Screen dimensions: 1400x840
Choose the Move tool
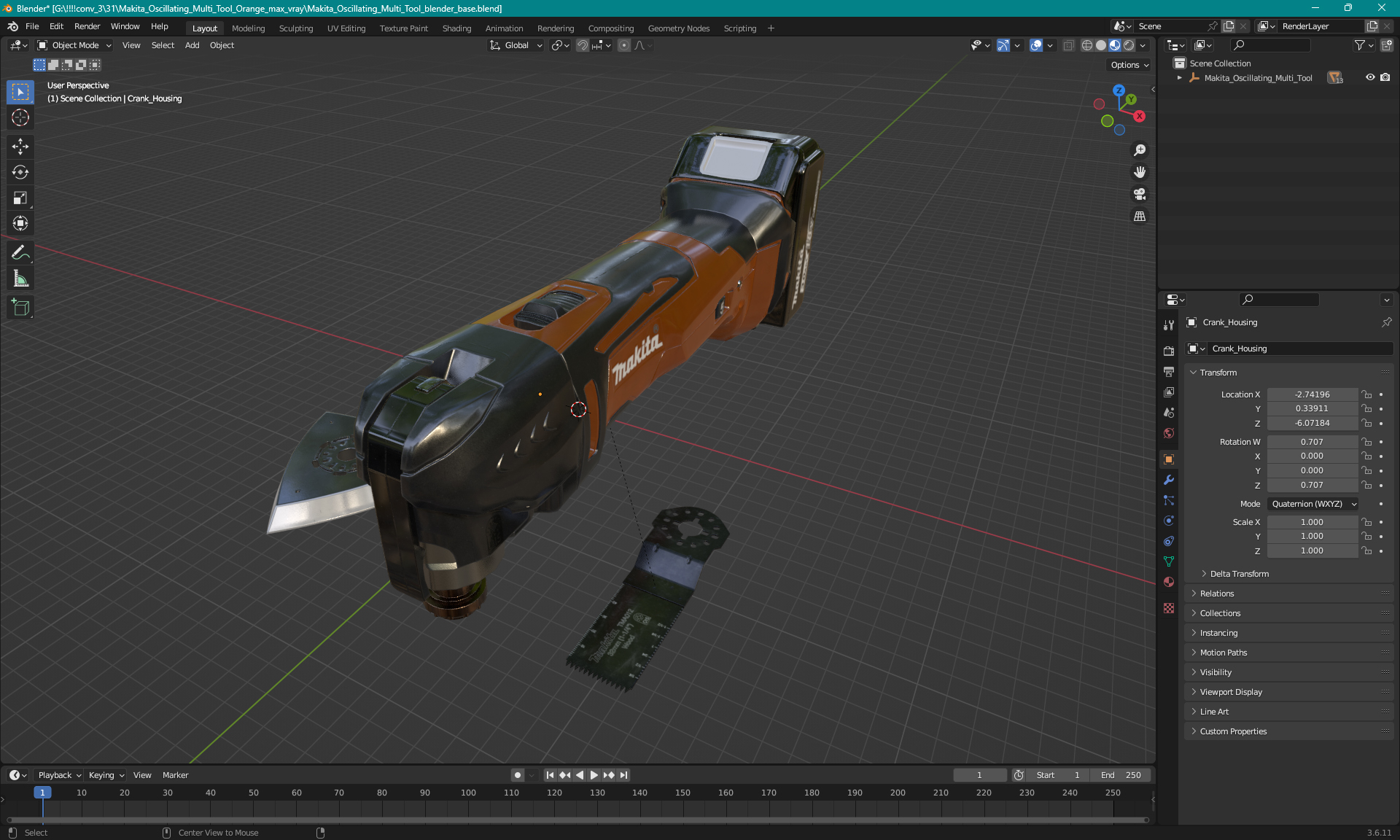click(20, 147)
